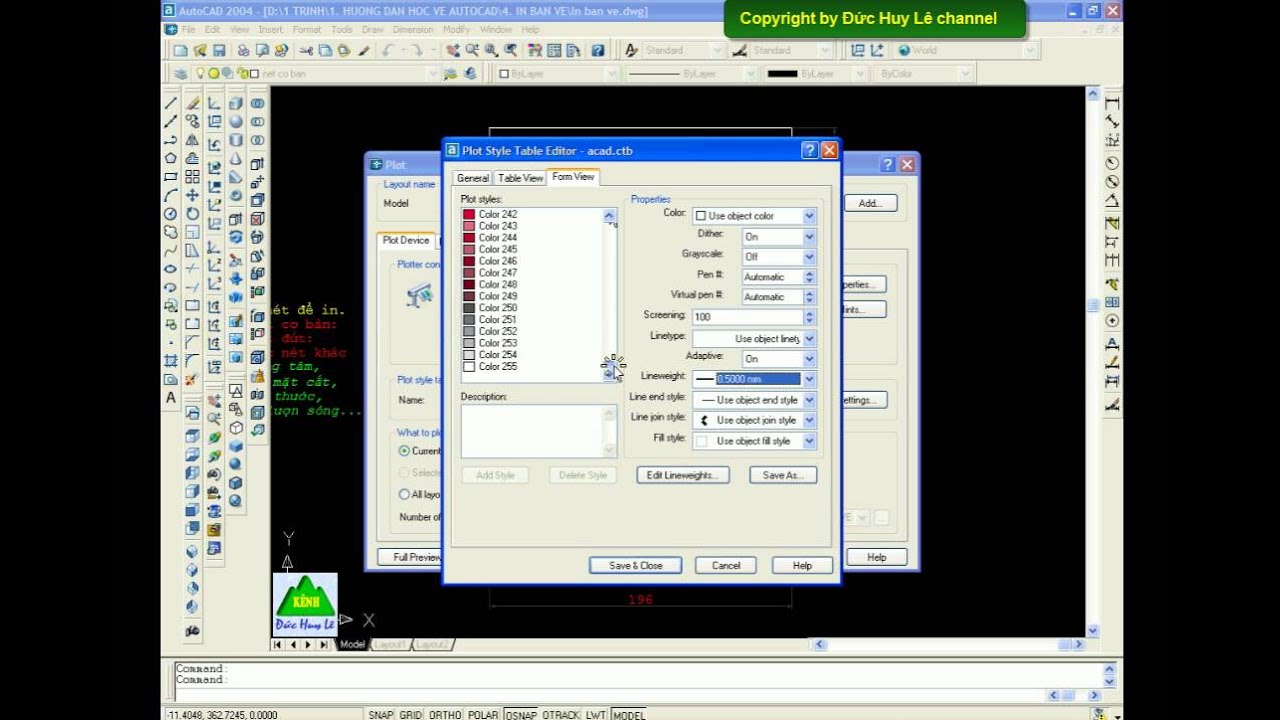This screenshot has width=1280, height=720.
Task: Click the Save As button
Action: 783,475
